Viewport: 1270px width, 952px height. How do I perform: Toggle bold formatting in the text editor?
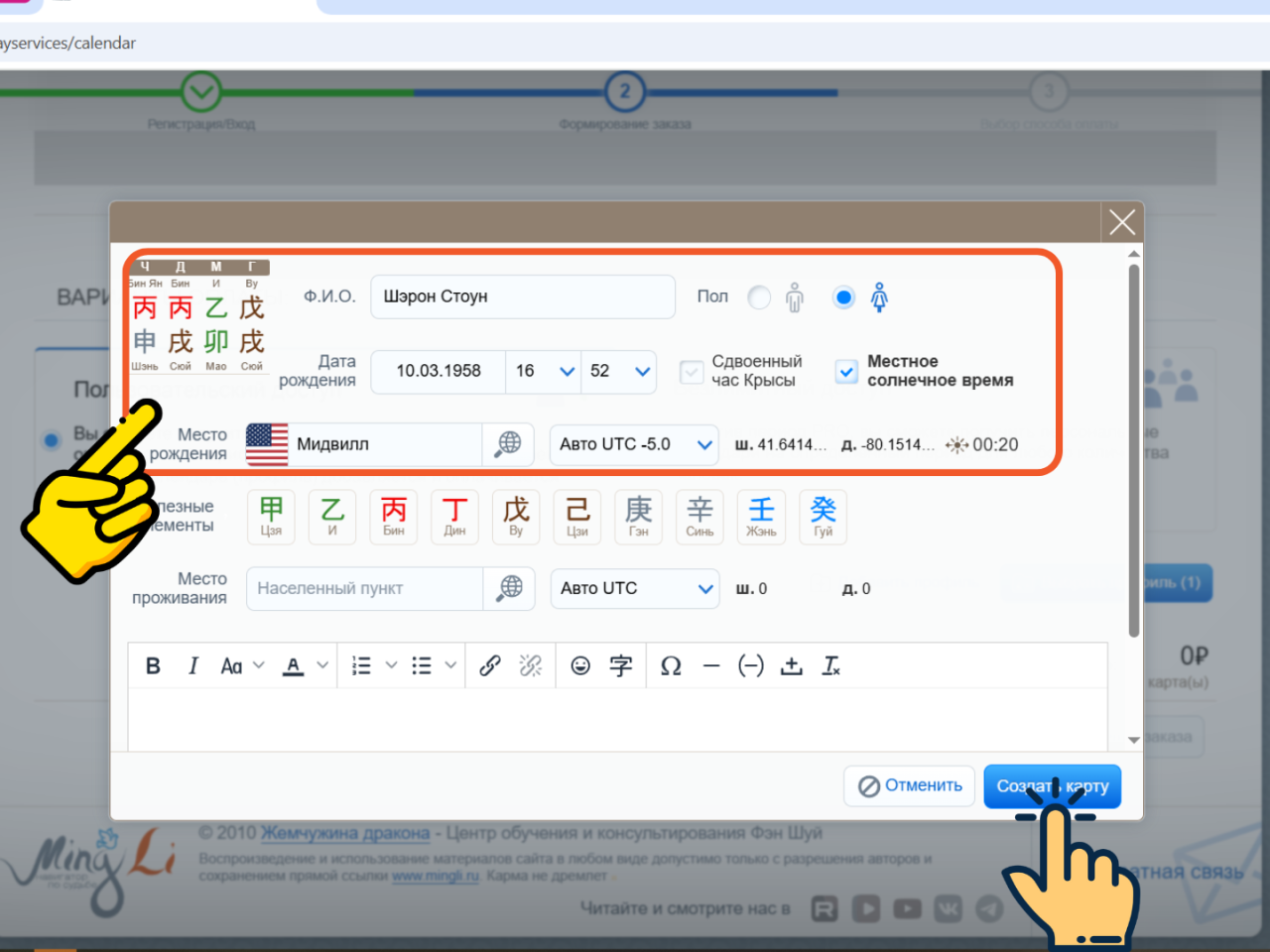click(152, 665)
